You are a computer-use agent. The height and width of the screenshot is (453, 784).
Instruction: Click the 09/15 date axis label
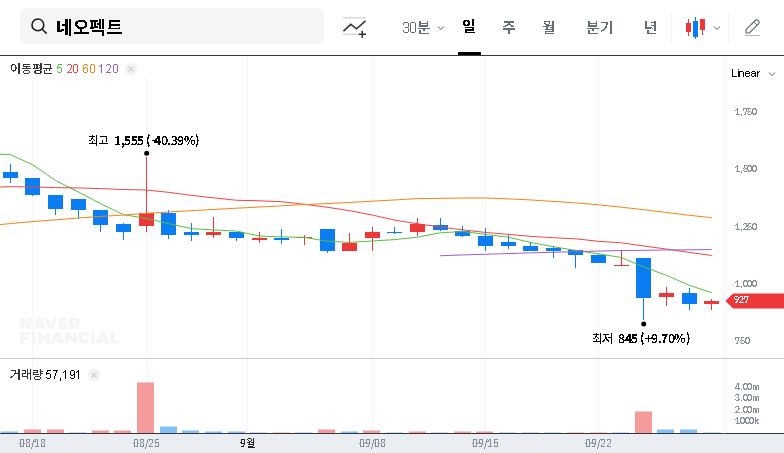[485, 443]
